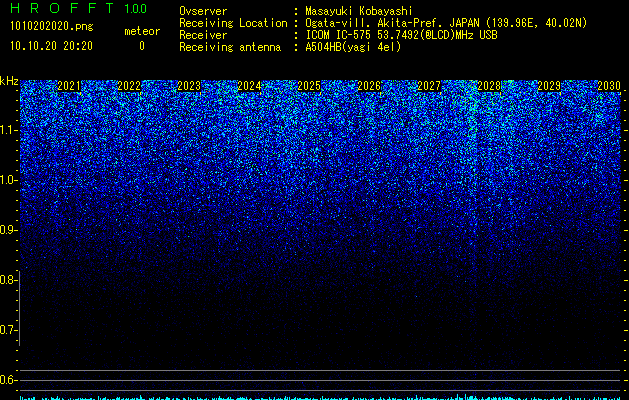Click the HROFFT 1.0.0 title text
Screen dimensions: 629x400
pyautogui.click(x=78, y=8)
